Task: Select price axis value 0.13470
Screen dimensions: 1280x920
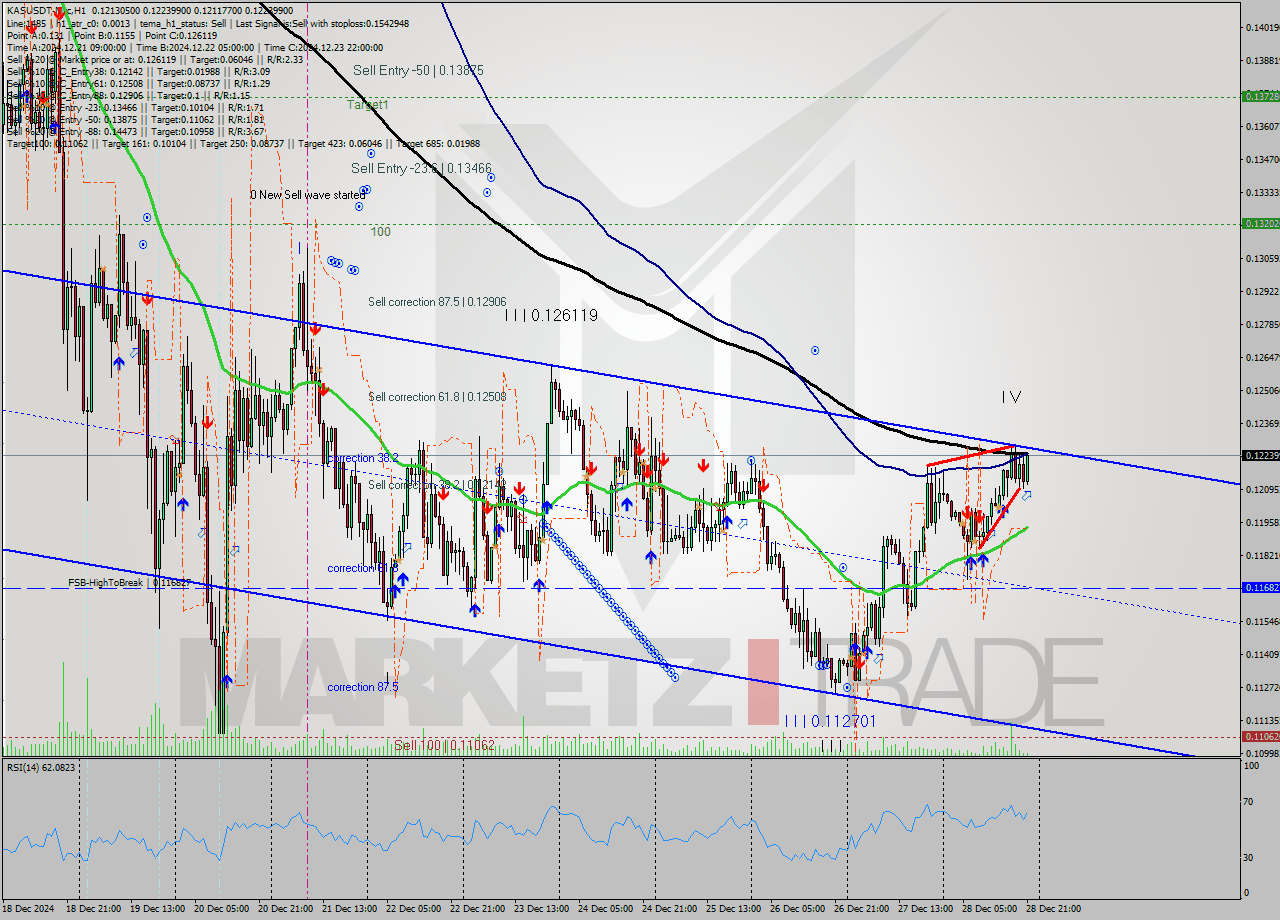Action: (1261, 160)
